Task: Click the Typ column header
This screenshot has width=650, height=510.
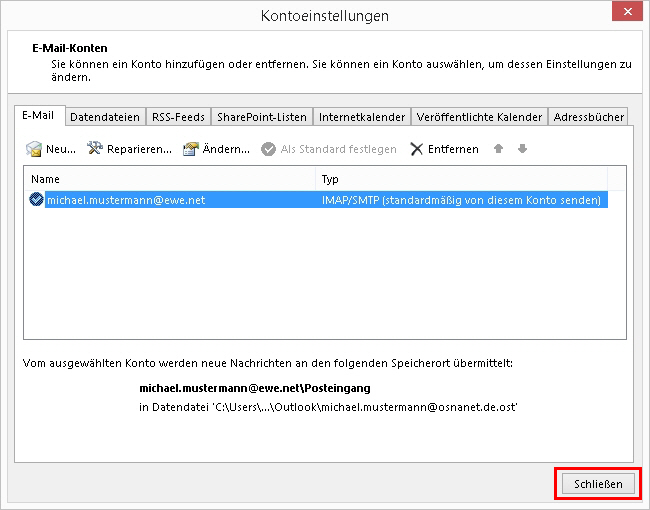Action: 470,179
